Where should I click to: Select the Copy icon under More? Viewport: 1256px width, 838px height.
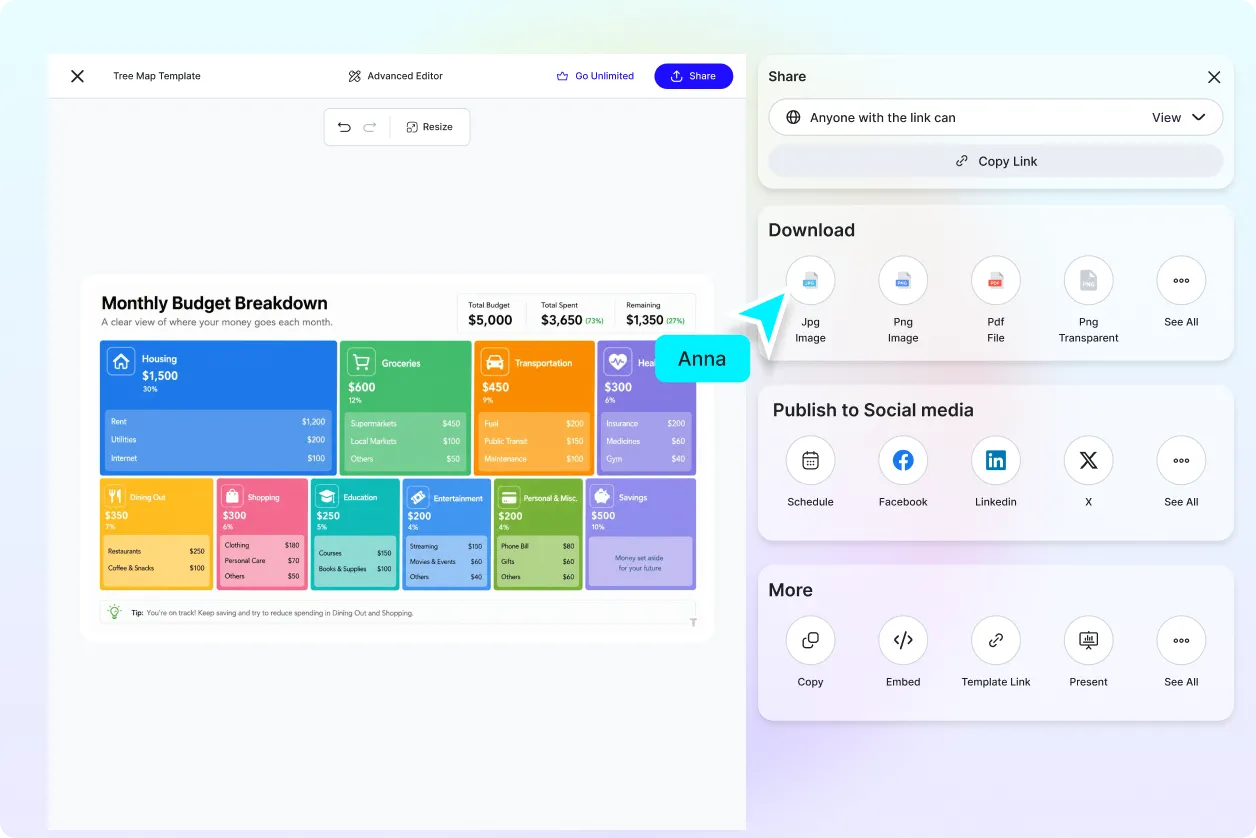810,641
